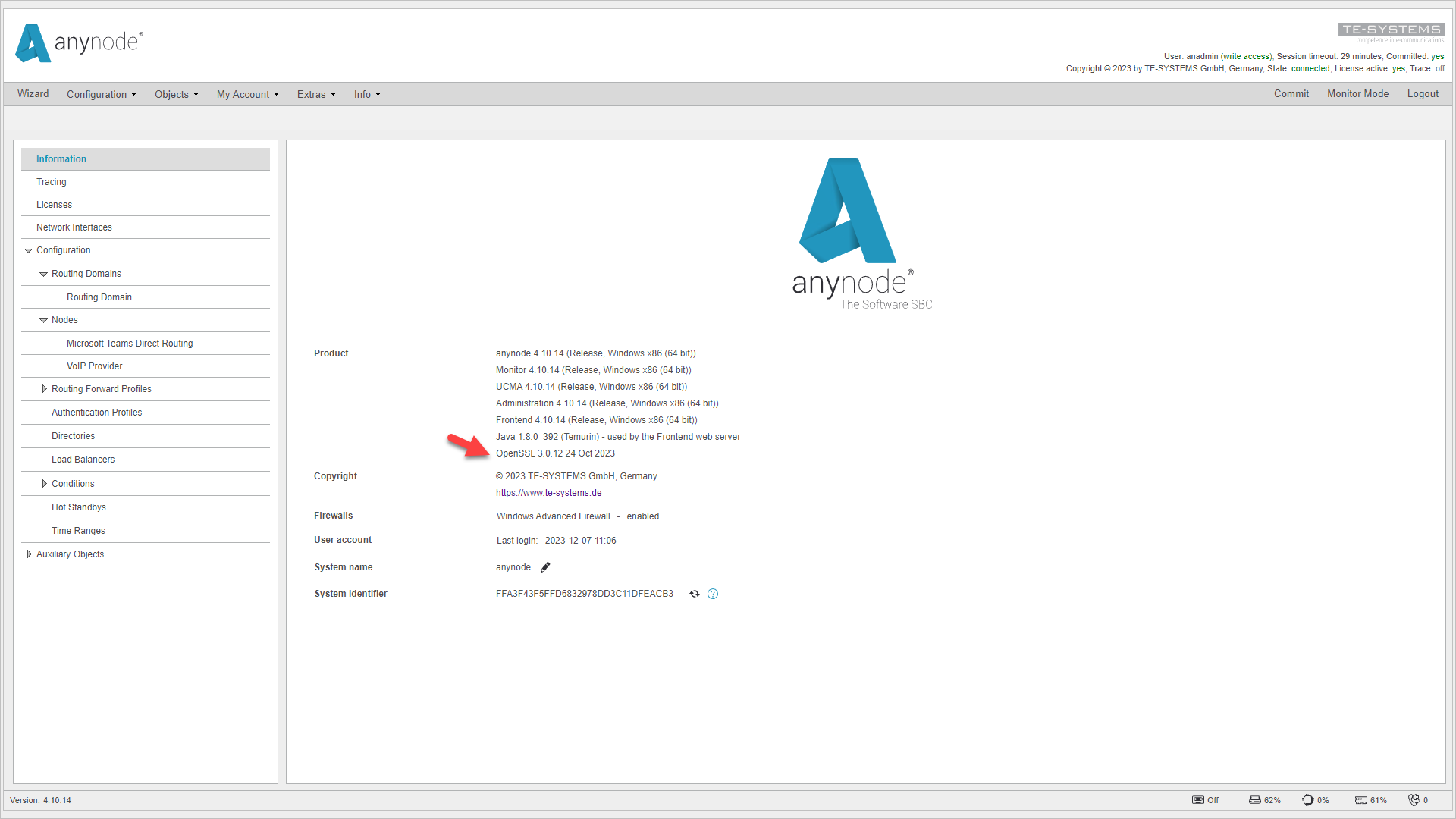Select Hot Standbys entry
This screenshot has height=819, width=1456.
coord(146,507)
